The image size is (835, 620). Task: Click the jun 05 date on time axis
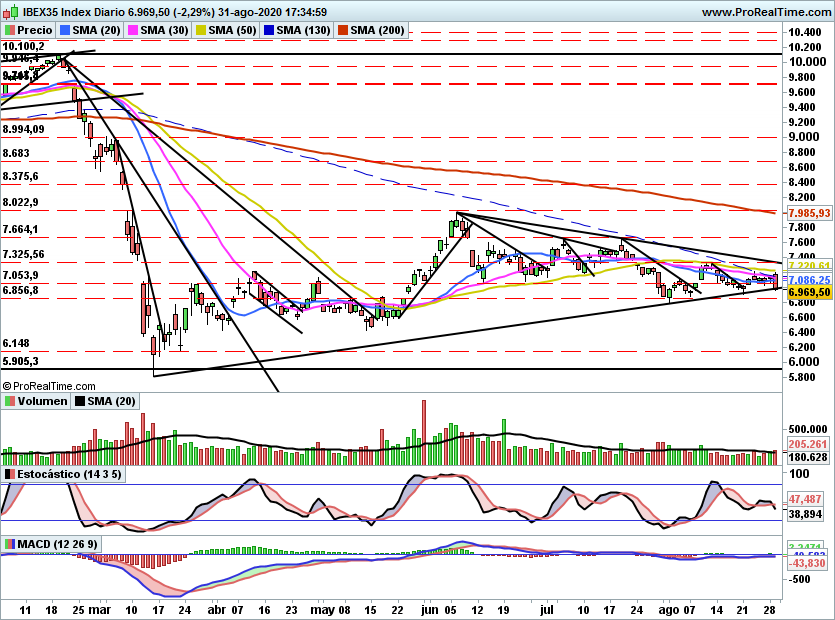[438, 610]
